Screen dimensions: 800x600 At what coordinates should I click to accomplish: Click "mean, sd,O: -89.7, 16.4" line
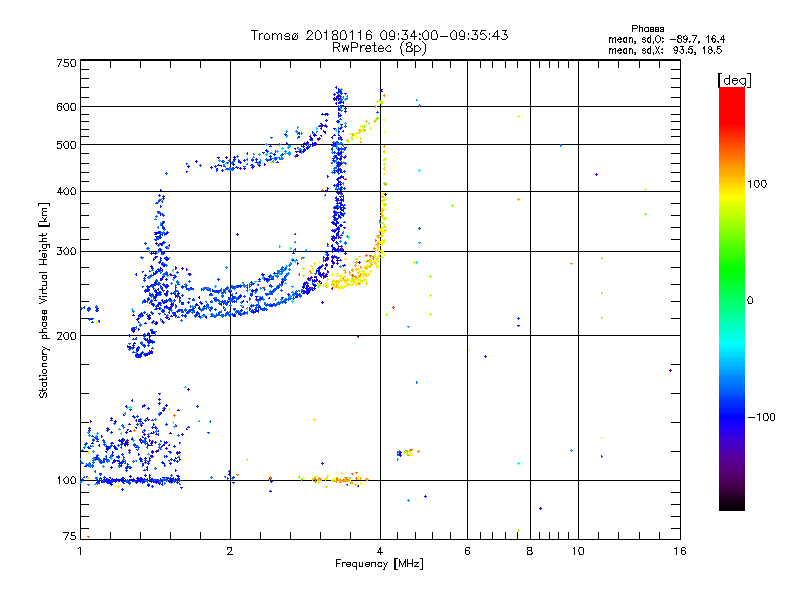tap(666, 39)
